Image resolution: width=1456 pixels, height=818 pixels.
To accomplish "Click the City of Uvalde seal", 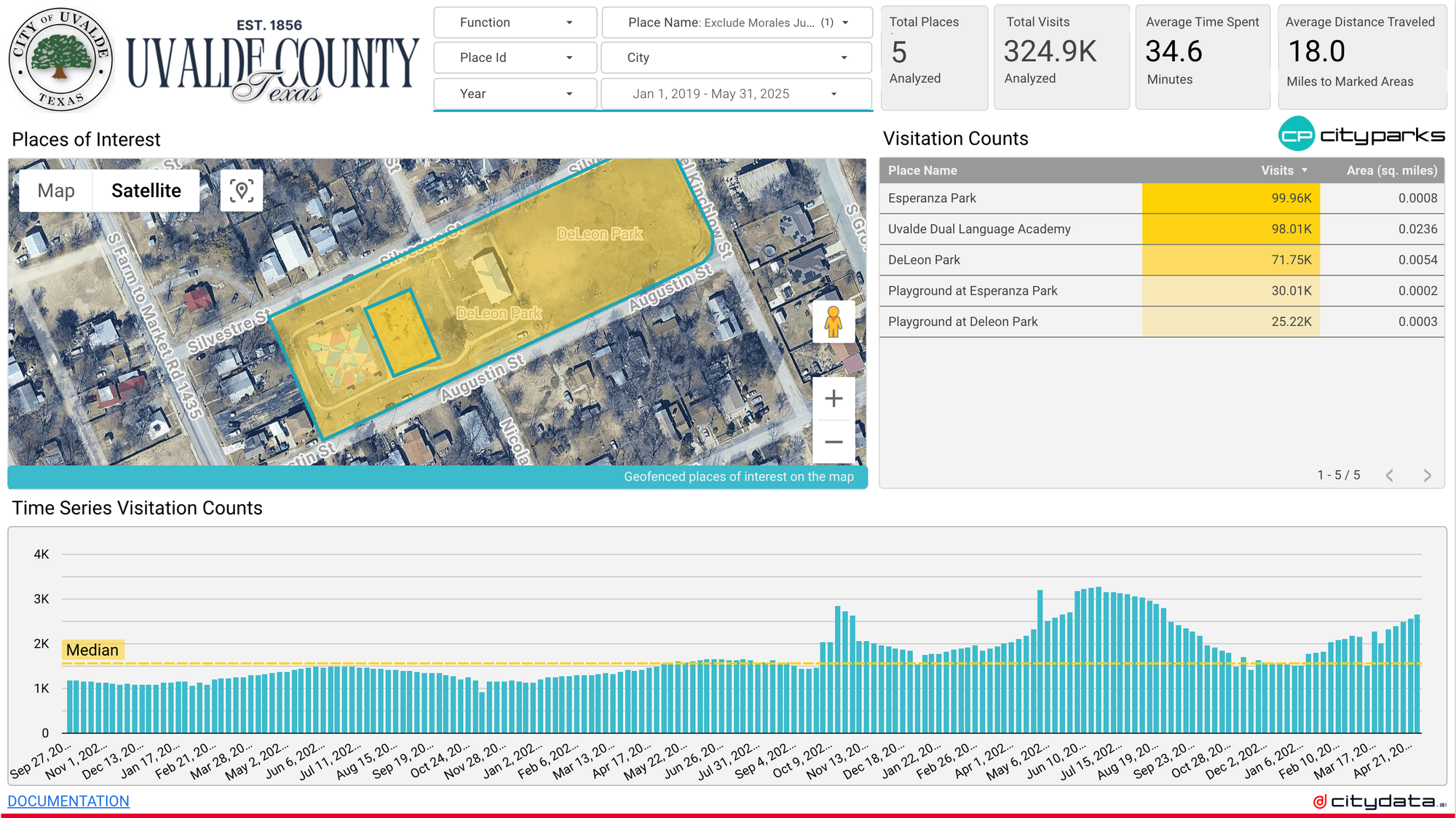I will click(x=60, y=60).
